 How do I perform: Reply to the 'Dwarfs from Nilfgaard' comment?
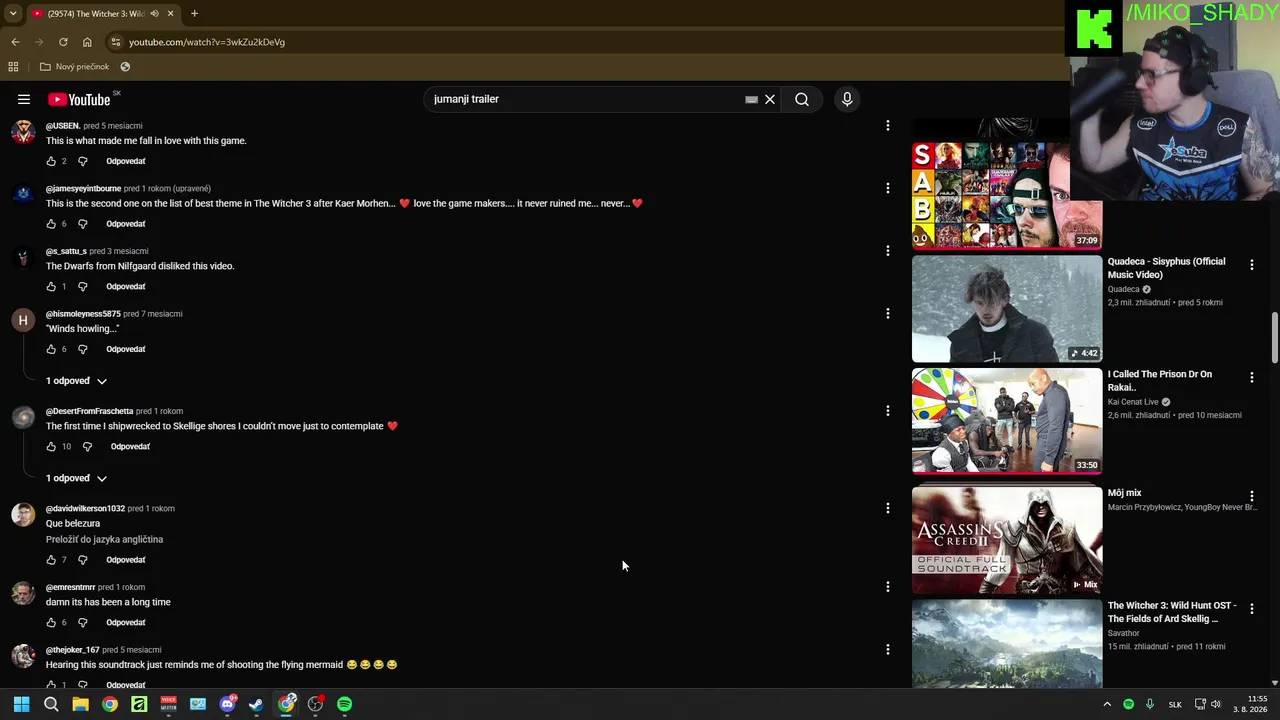[126, 287]
